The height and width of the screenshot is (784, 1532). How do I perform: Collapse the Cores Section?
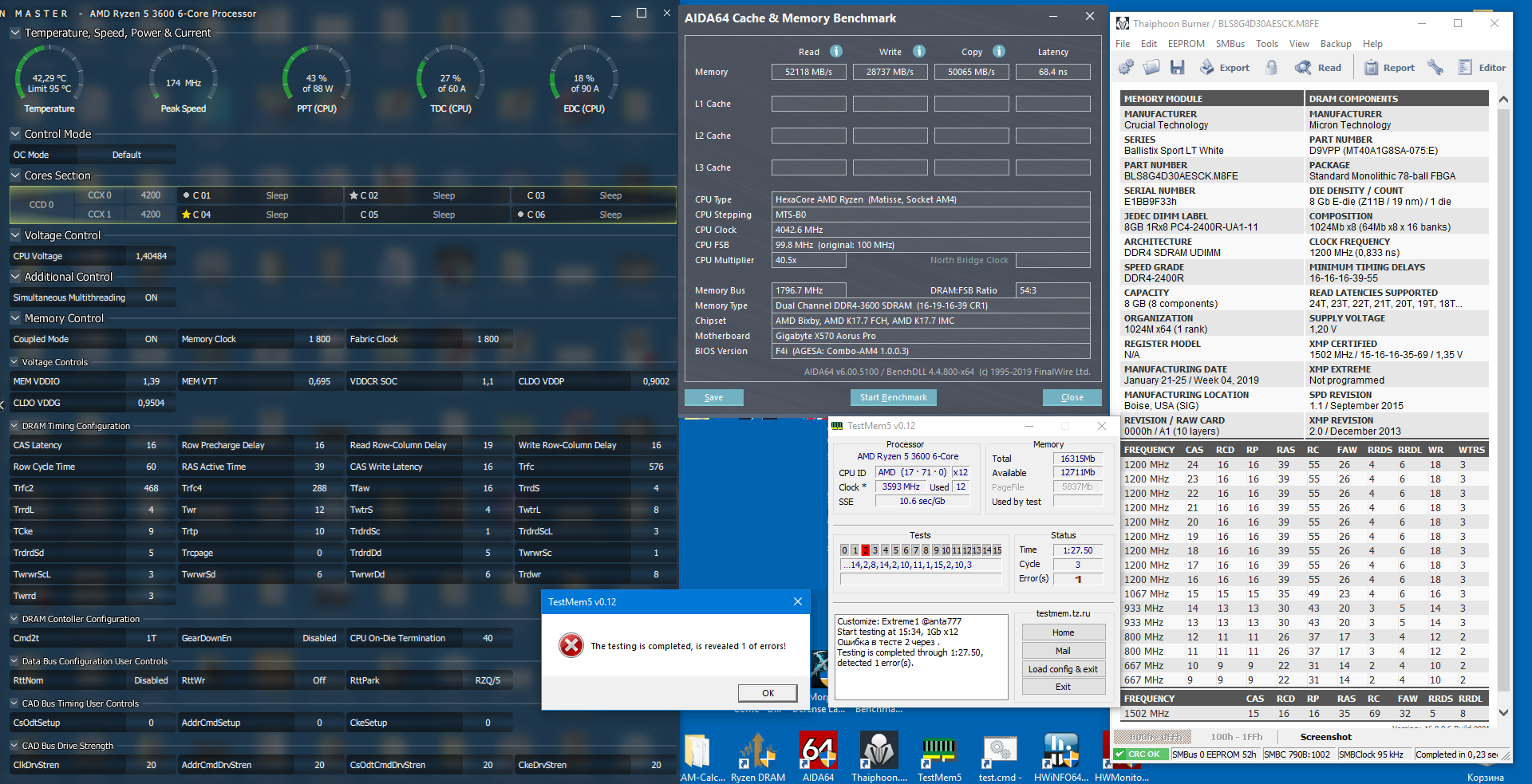point(15,175)
